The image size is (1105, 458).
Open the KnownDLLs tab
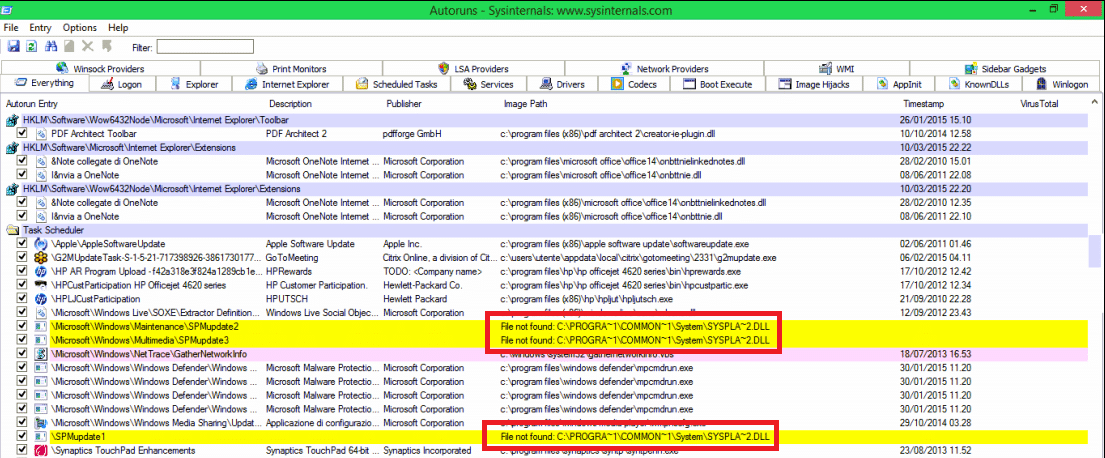coord(980,85)
